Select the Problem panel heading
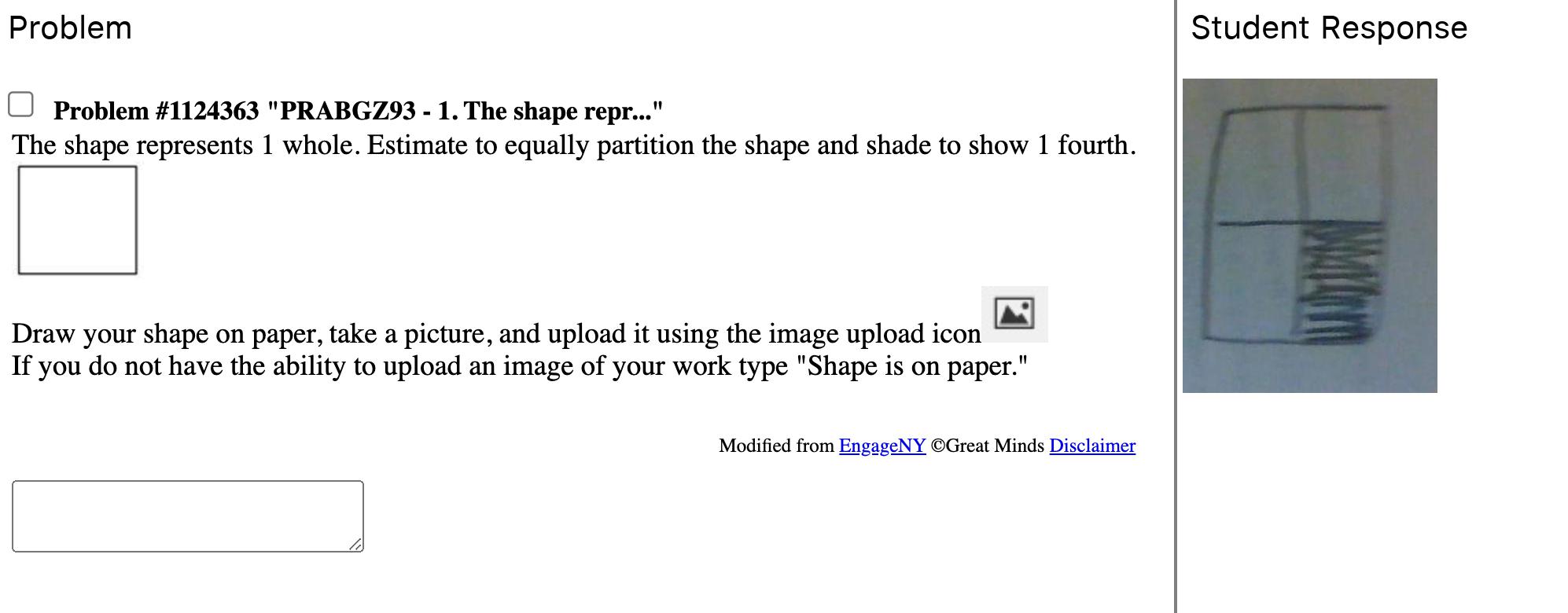This screenshot has width=1568, height=613. (x=70, y=28)
